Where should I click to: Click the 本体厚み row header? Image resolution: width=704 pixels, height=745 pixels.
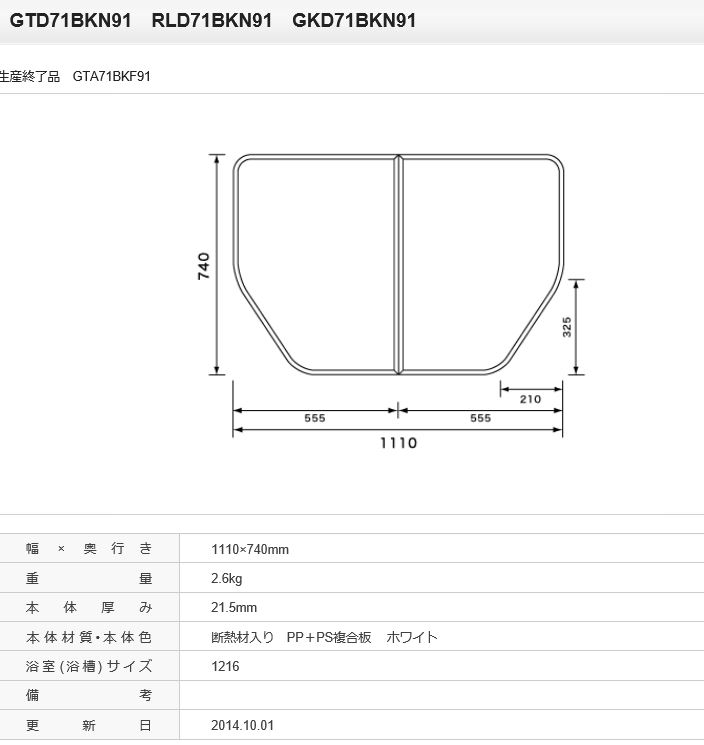coord(89,607)
